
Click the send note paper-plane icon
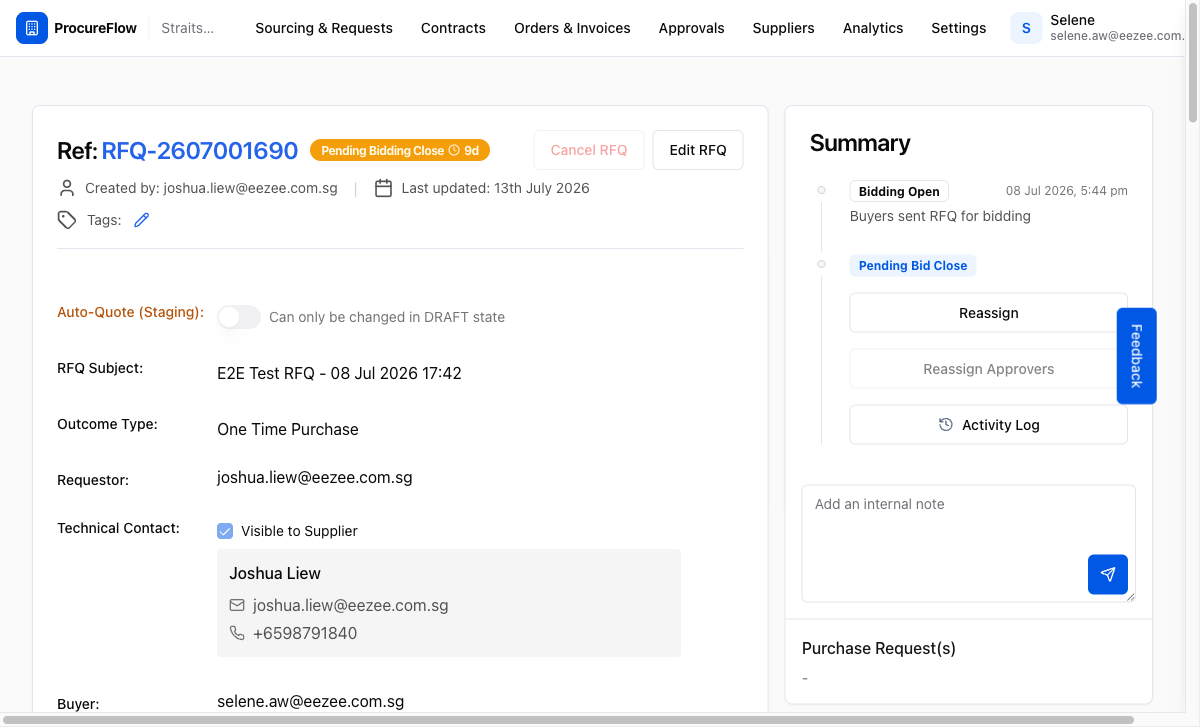1108,574
